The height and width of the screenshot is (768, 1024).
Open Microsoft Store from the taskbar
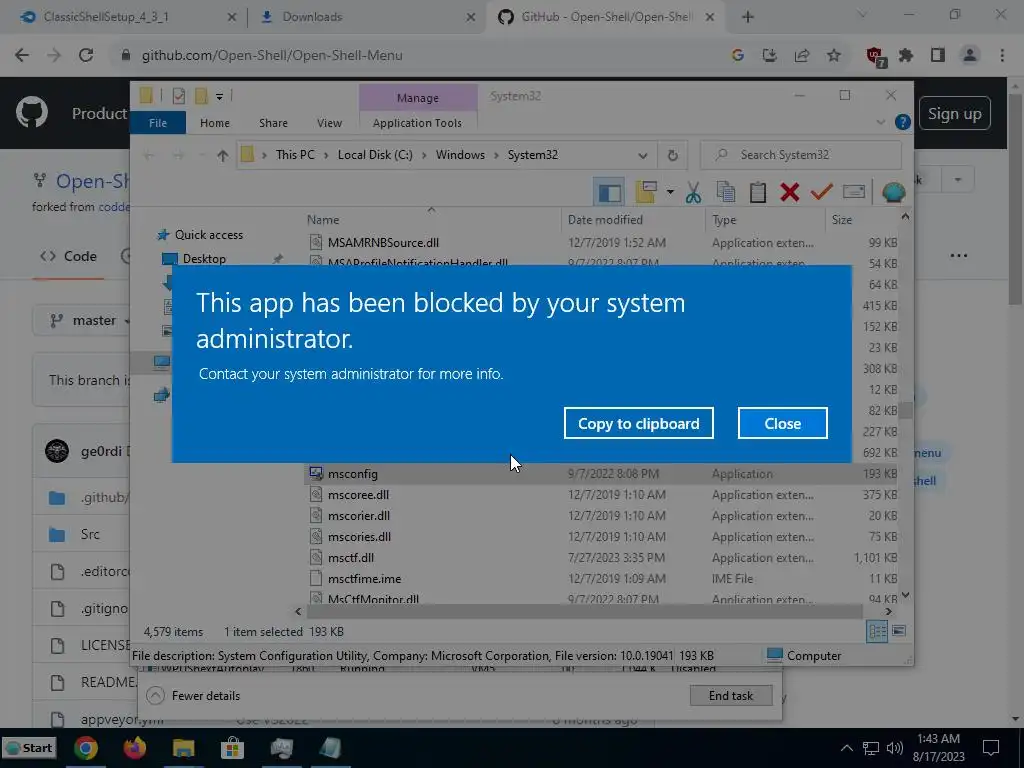tap(232, 748)
